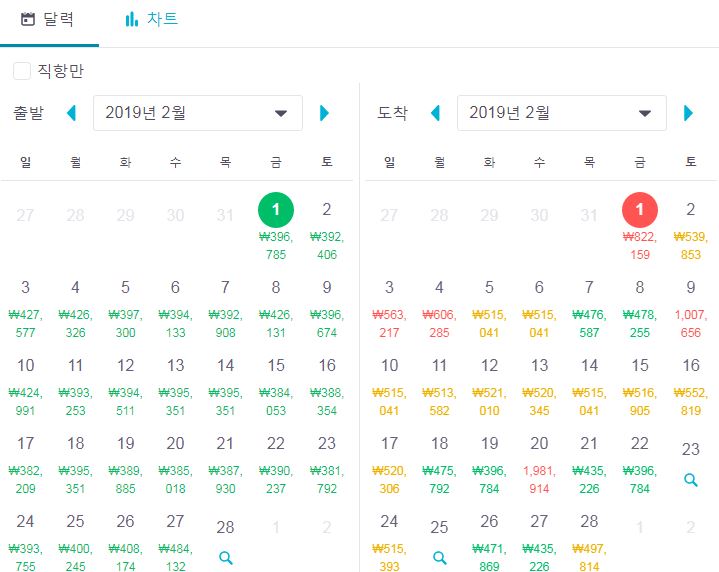The height and width of the screenshot is (572, 719).
Task: Choose arrival date 16 priced ₩552,819
Action: coord(691,388)
